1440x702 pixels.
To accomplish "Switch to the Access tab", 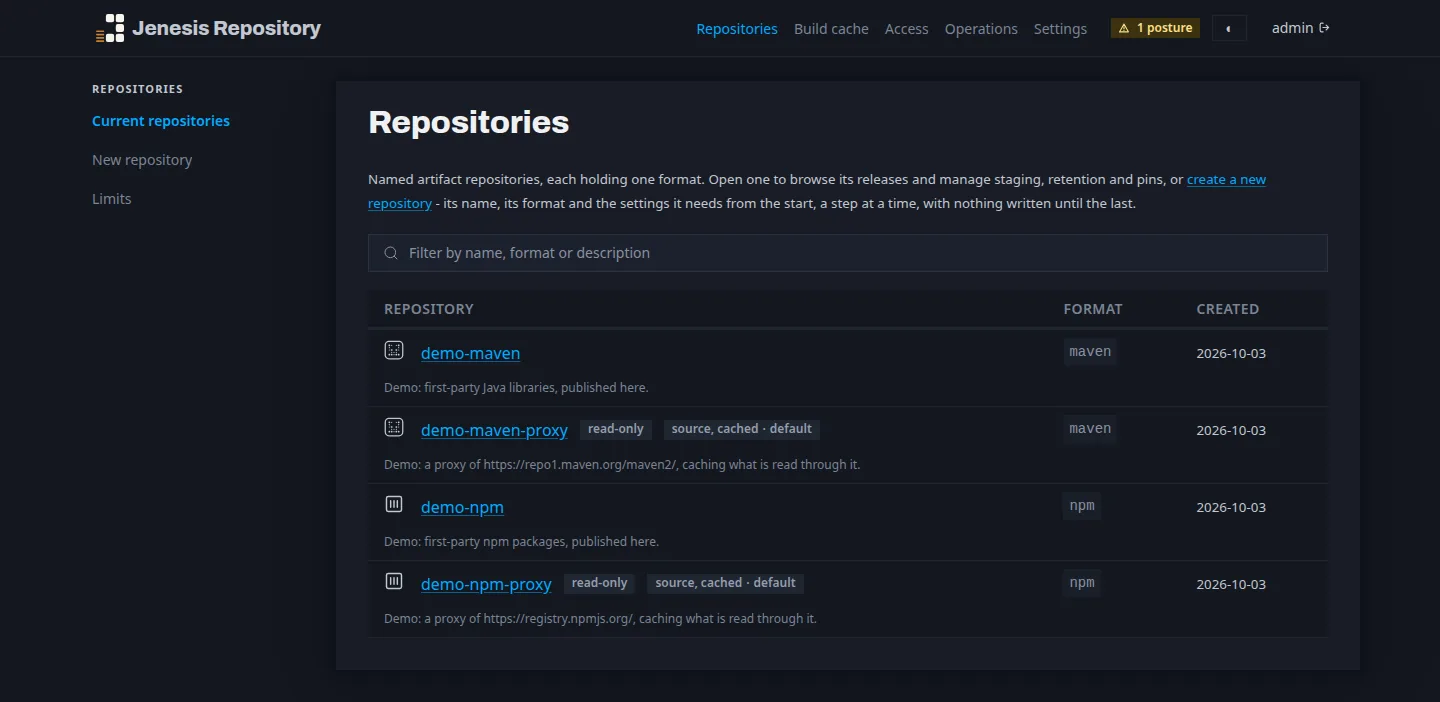I will (907, 29).
